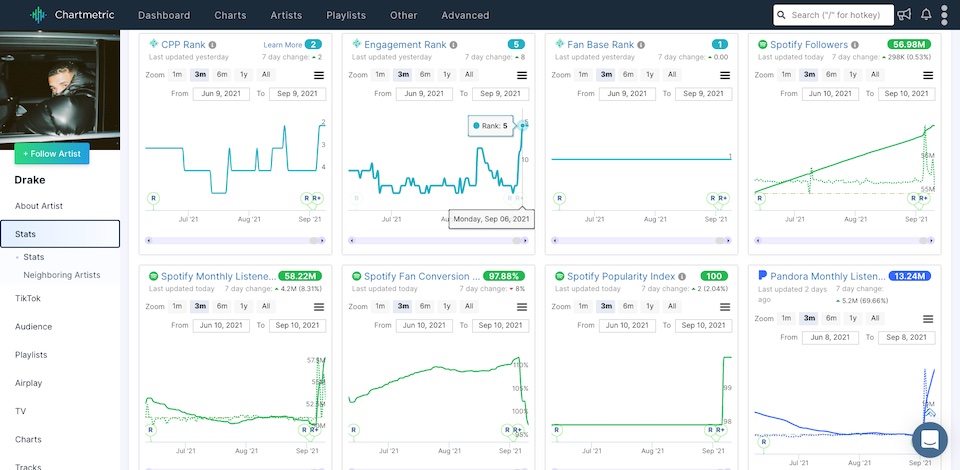The image size is (960, 470).
Task: Click info icon next to Spotify Followers
Action: (856, 45)
